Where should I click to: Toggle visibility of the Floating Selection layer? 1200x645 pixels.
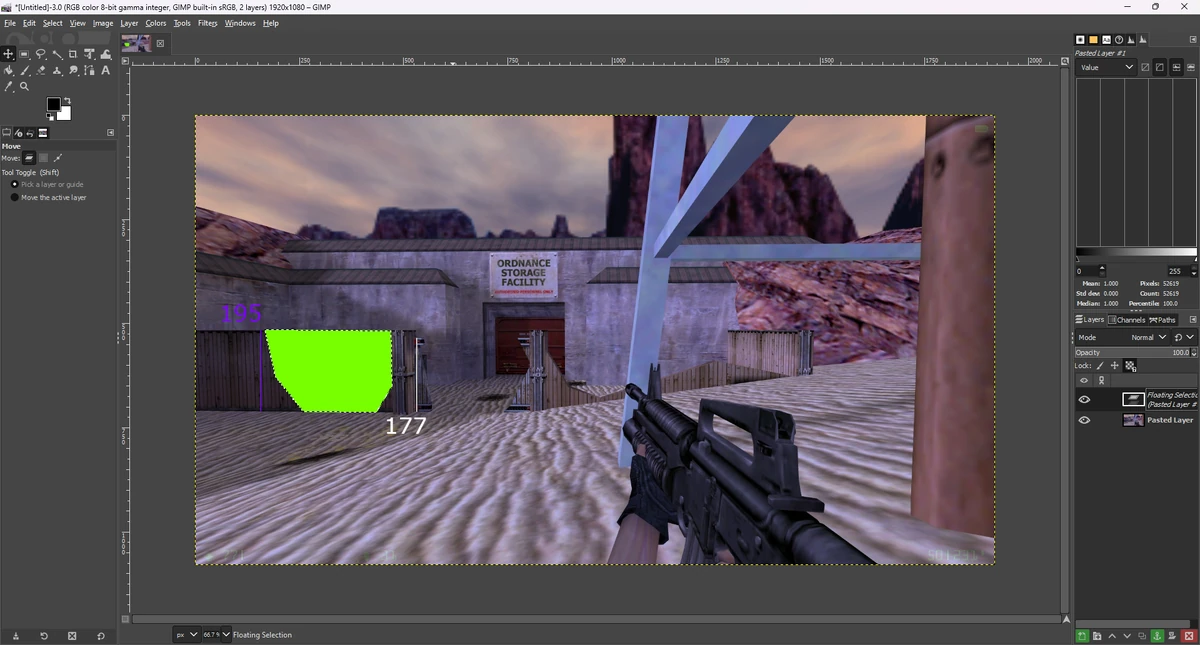point(1084,399)
